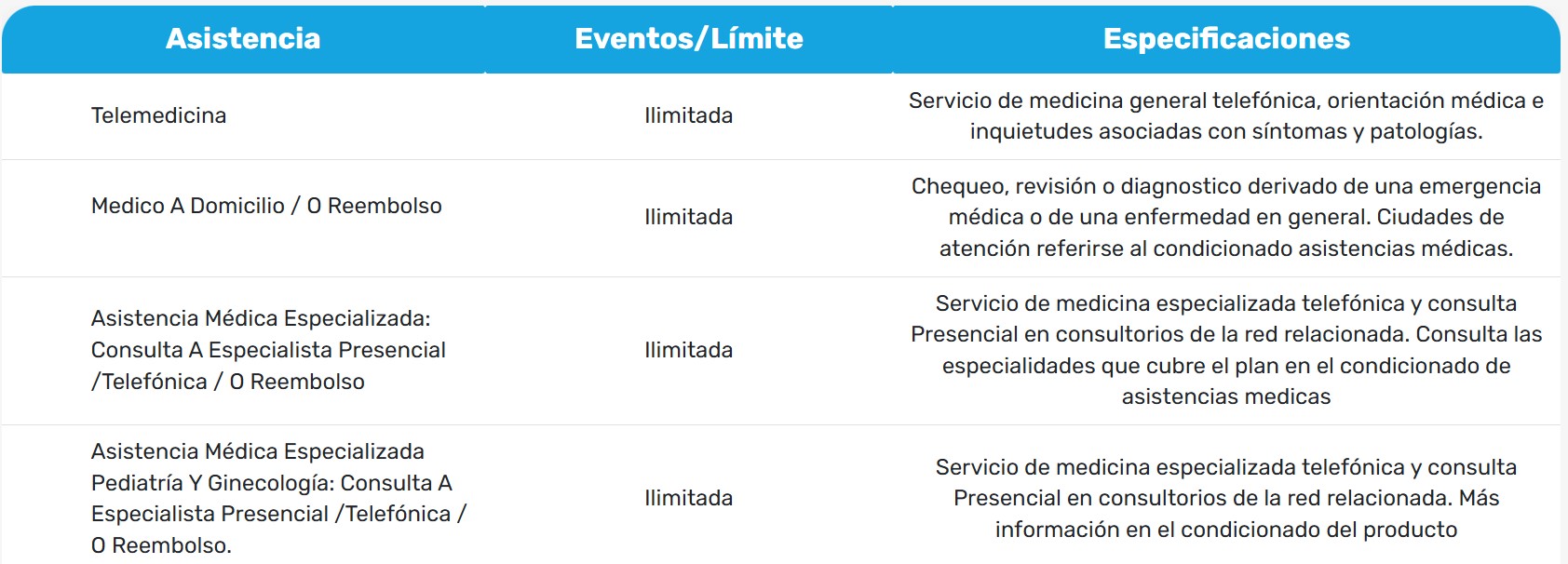Click 'atención referirse al condicionado asistencias médicas' line
The height and width of the screenshot is (564, 1568).
pyautogui.click(x=1225, y=248)
